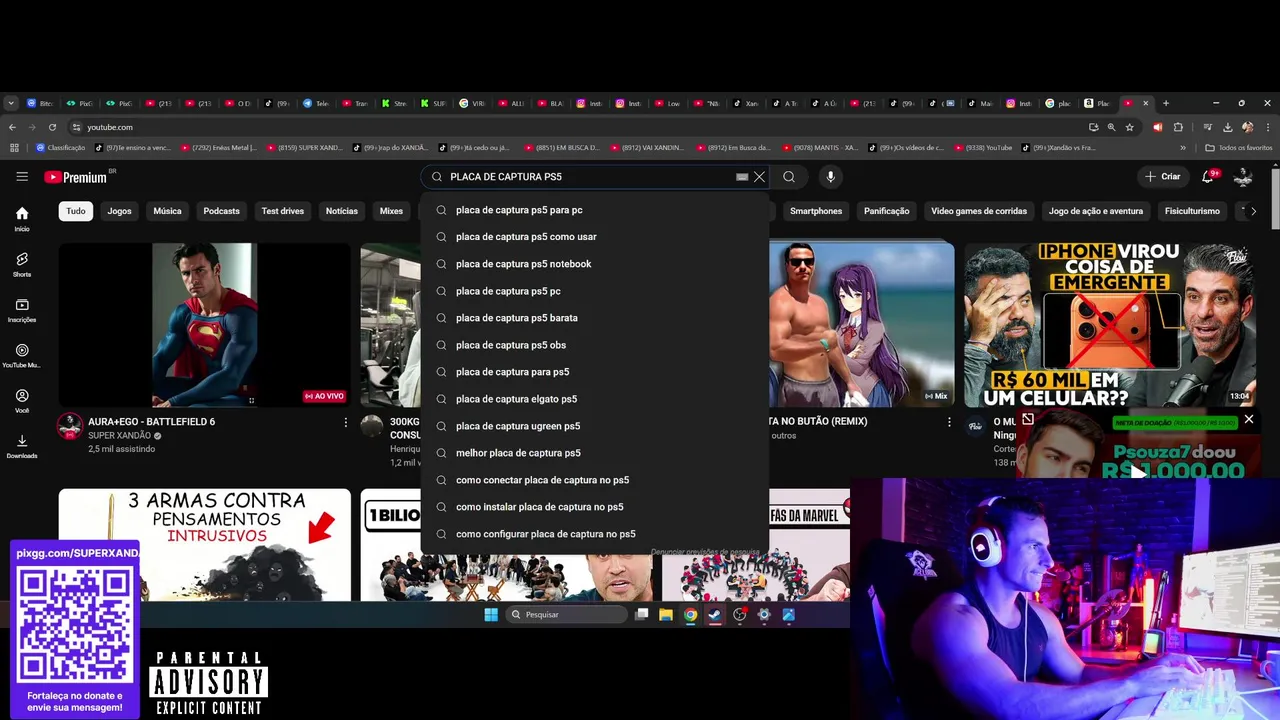Image resolution: width=1280 pixels, height=720 pixels.
Task: Open YouTube Music in the left sidebar
Action: [22, 356]
